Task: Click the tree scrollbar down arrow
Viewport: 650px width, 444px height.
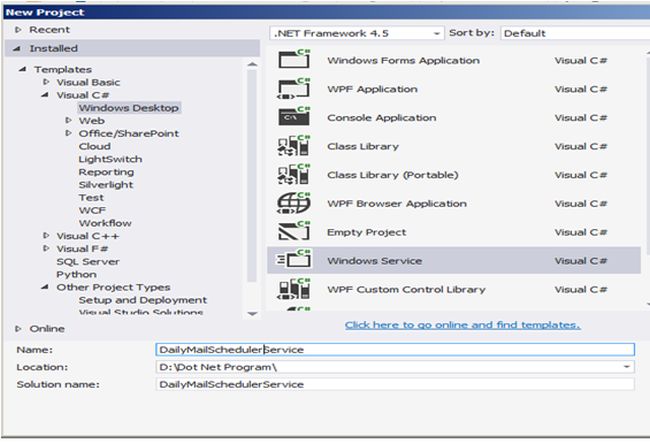Action: pyautogui.click(x=252, y=314)
